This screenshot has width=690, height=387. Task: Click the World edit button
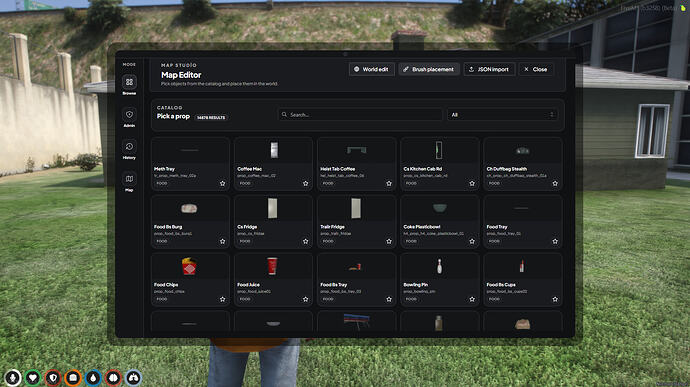(371, 69)
